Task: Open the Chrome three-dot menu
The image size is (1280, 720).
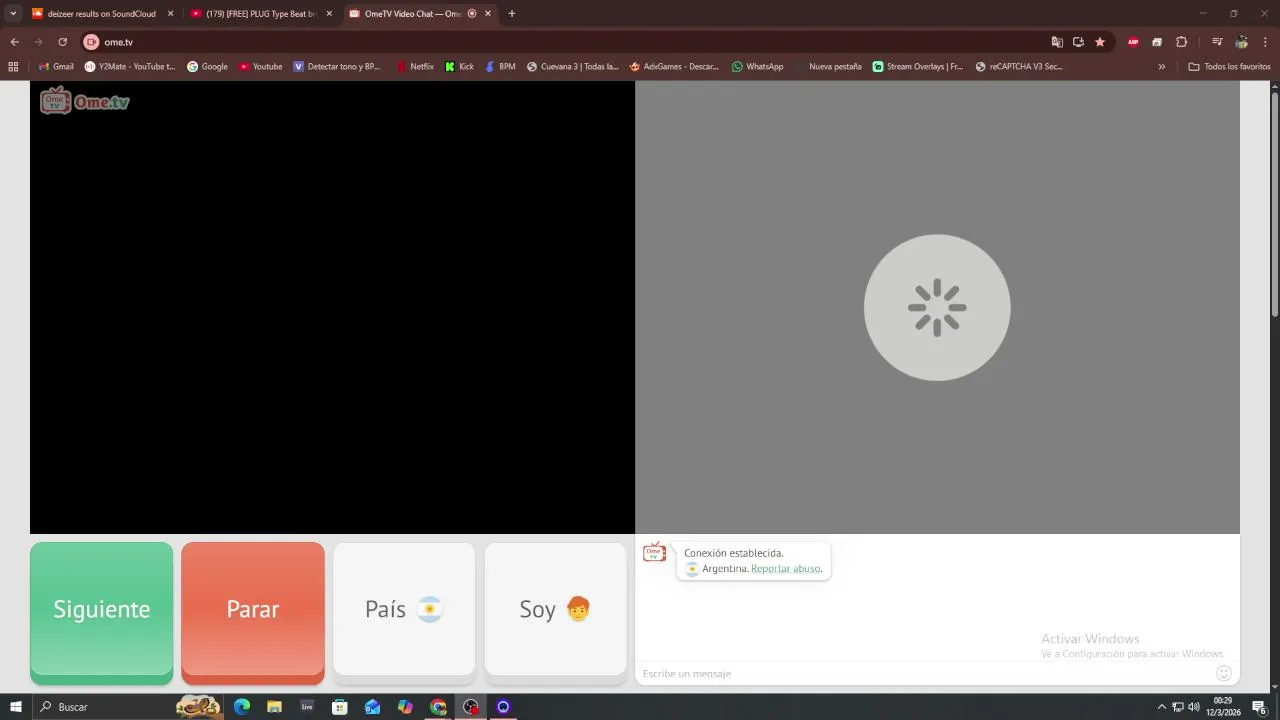Action: click(x=1265, y=42)
